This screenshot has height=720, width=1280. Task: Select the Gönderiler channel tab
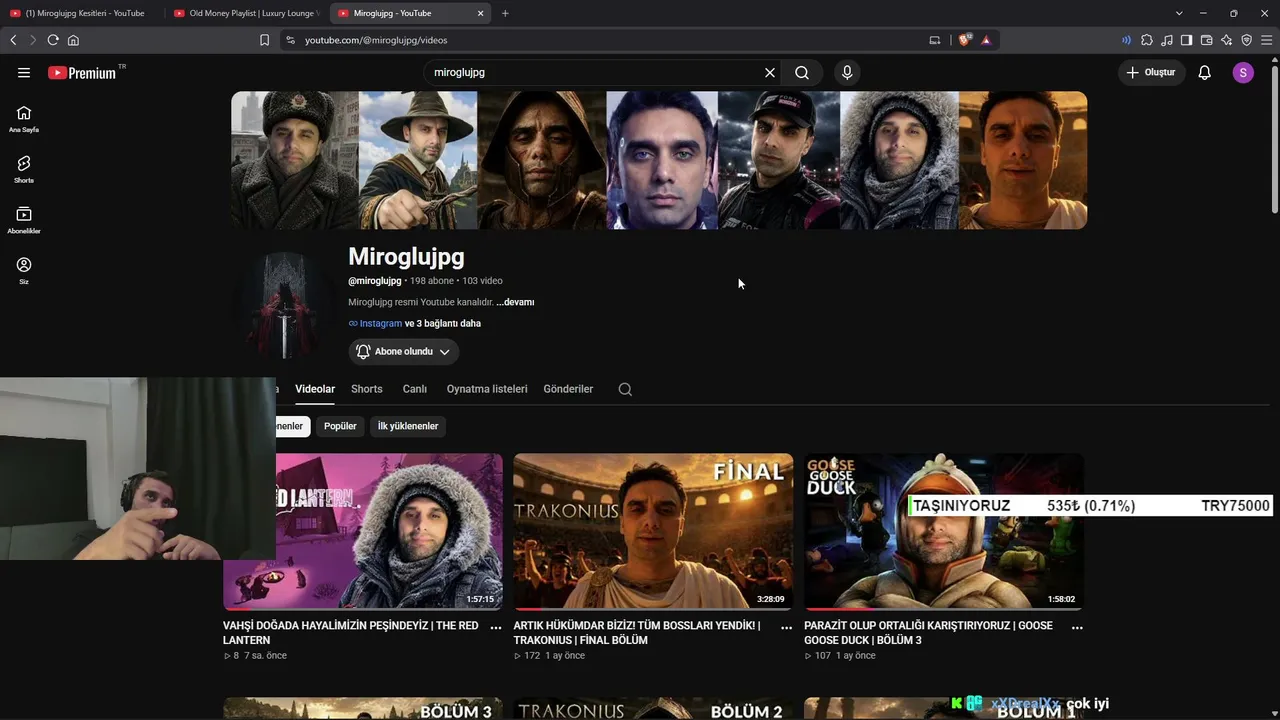[x=568, y=389]
